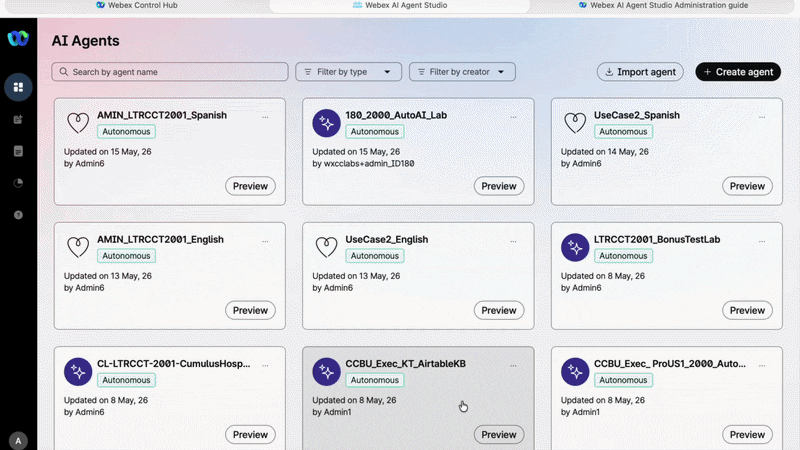The height and width of the screenshot is (450, 800).
Task: Open the analytics pie chart sidebar icon
Action: (x=18, y=183)
